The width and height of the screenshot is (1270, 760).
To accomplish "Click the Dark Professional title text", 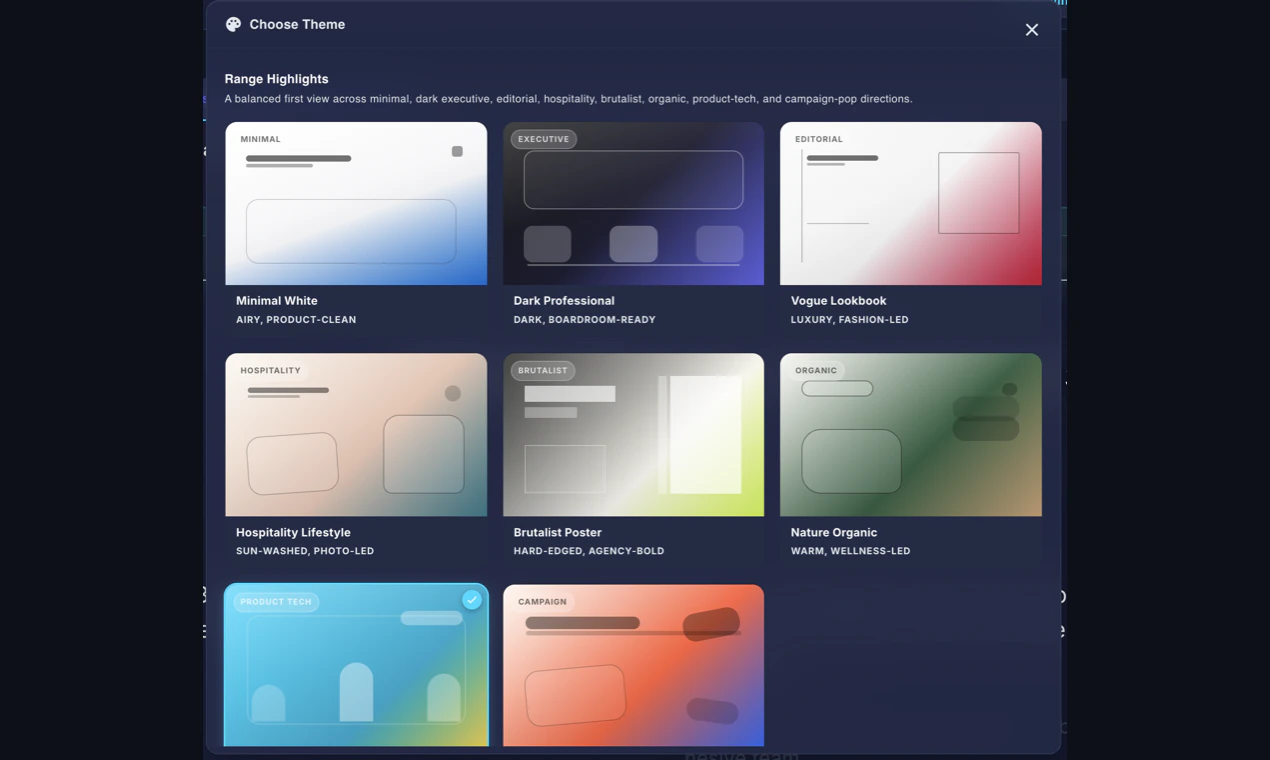I will (x=564, y=301).
